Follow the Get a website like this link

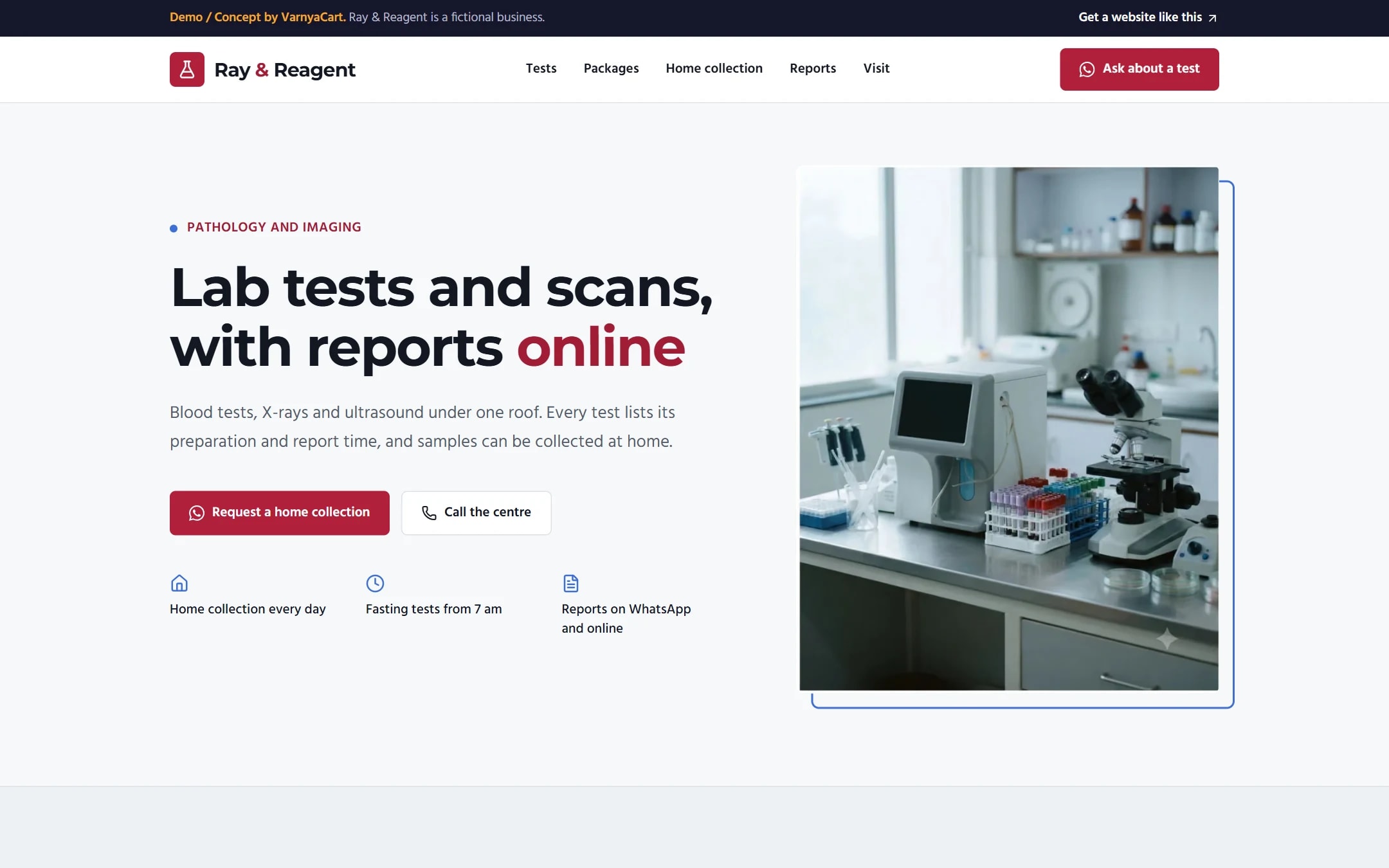(x=1147, y=17)
